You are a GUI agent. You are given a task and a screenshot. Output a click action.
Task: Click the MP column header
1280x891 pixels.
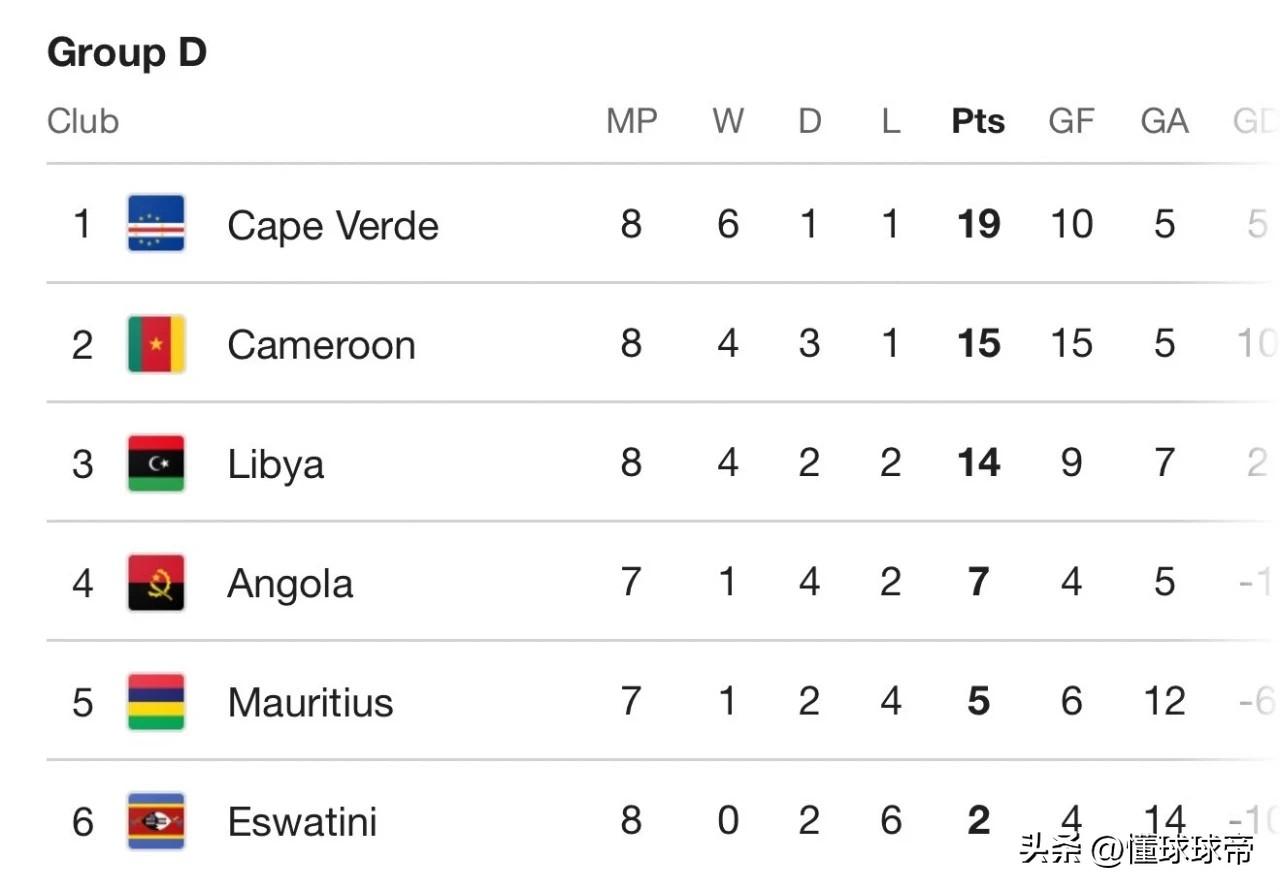point(632,121)
